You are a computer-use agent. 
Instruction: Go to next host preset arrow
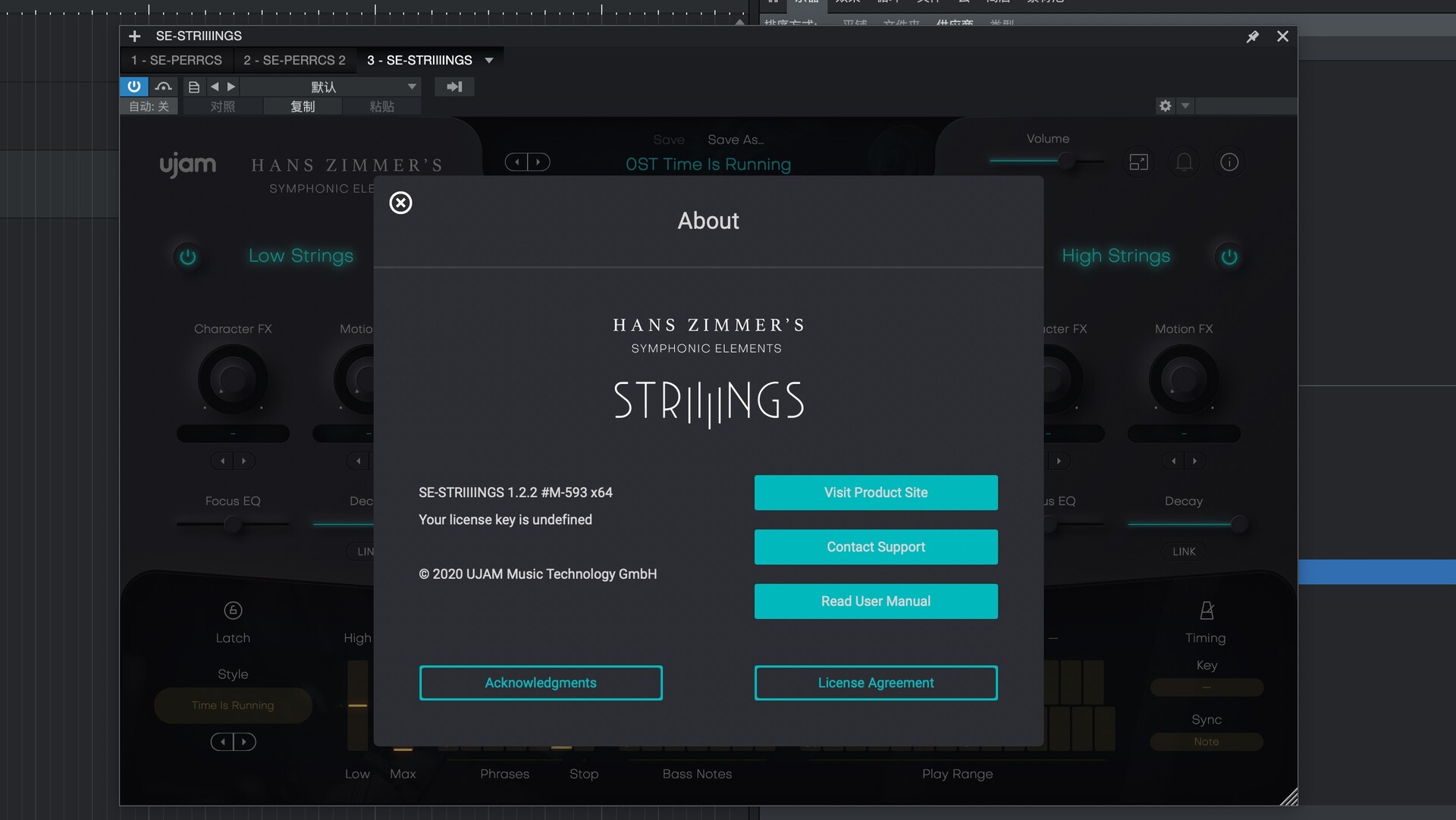[231, 86]
